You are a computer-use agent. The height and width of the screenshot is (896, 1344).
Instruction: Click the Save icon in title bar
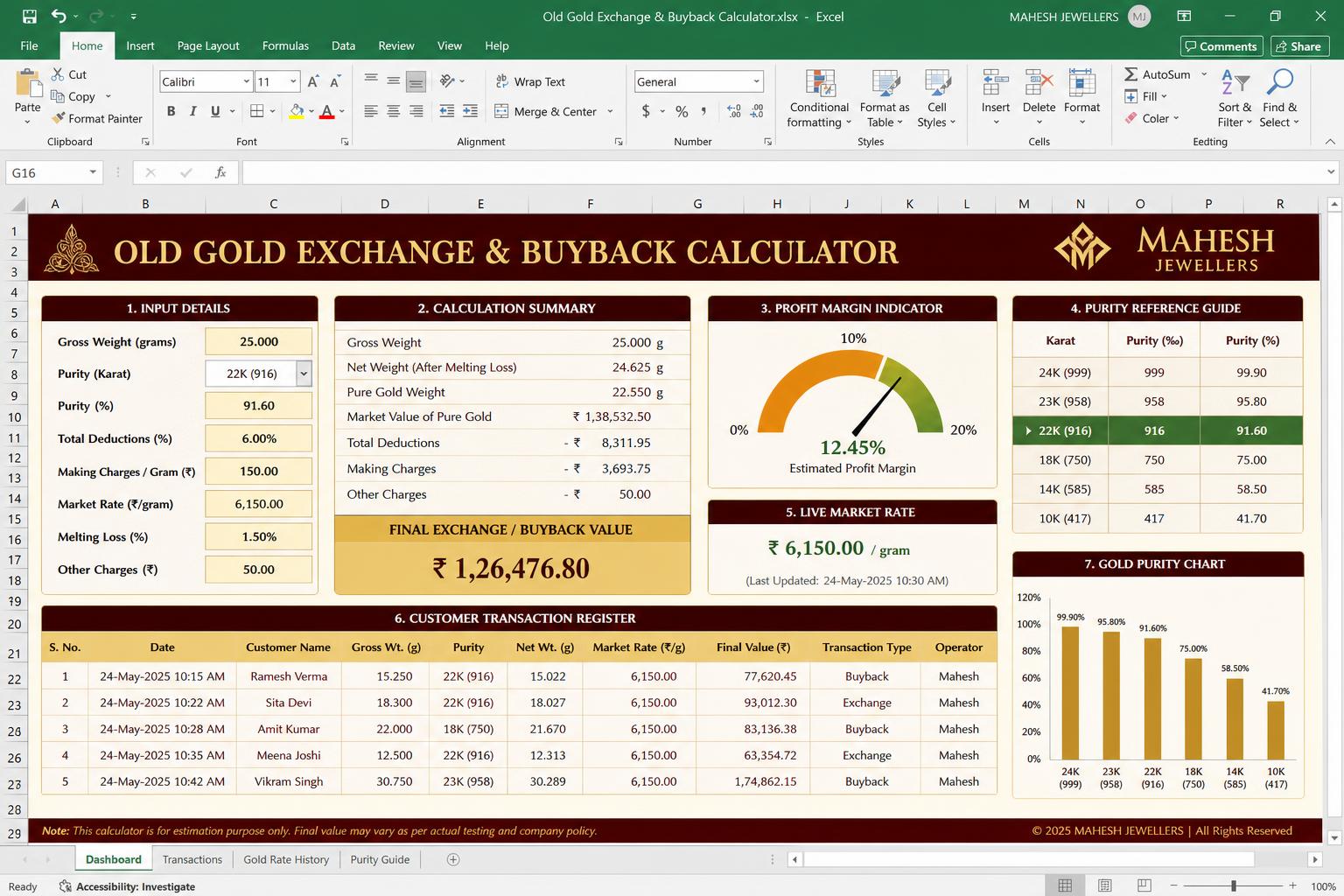tap(29, 17)
